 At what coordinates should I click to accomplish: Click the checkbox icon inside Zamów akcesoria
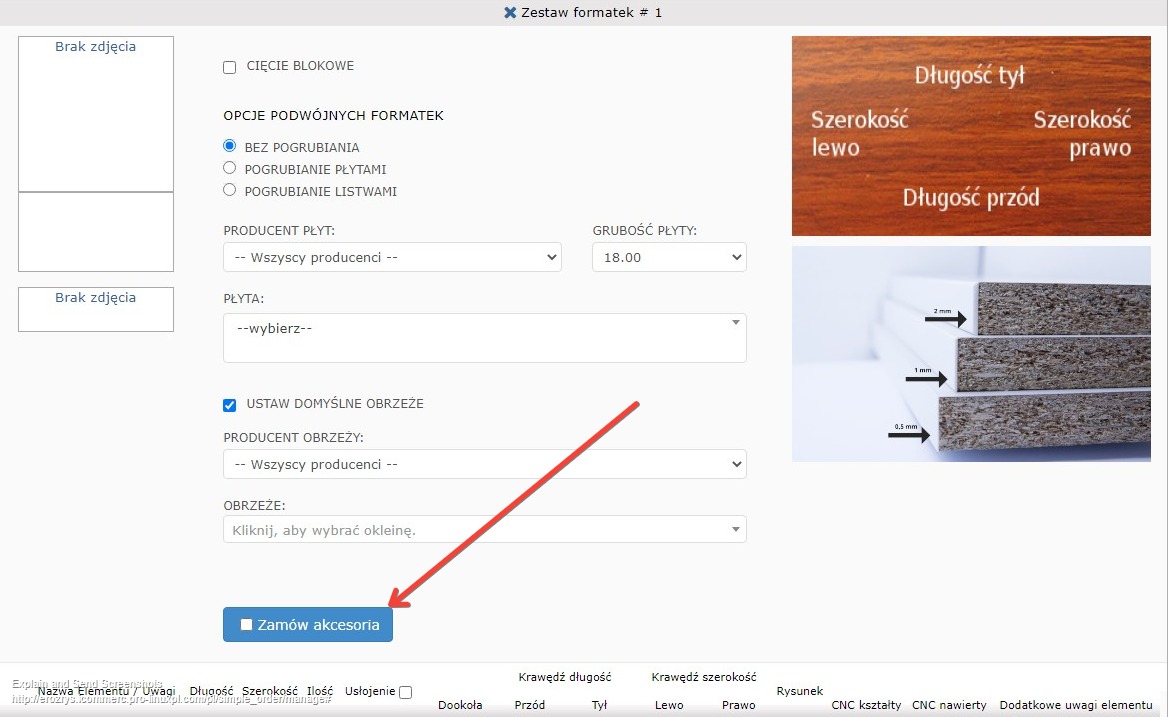click(247, 625)
